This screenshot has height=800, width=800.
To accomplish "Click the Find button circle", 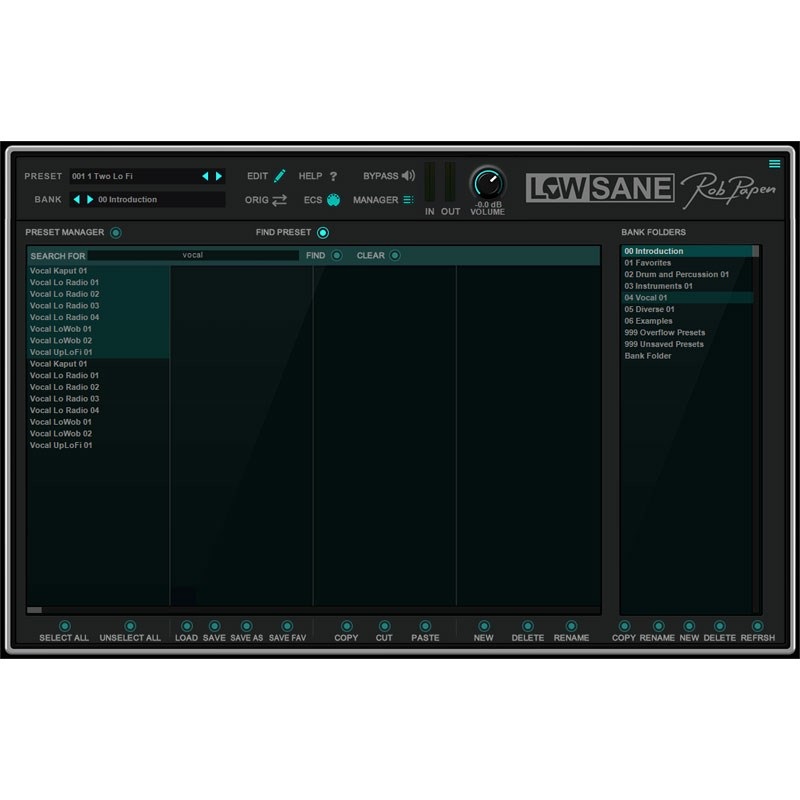I will coord(337,255).
